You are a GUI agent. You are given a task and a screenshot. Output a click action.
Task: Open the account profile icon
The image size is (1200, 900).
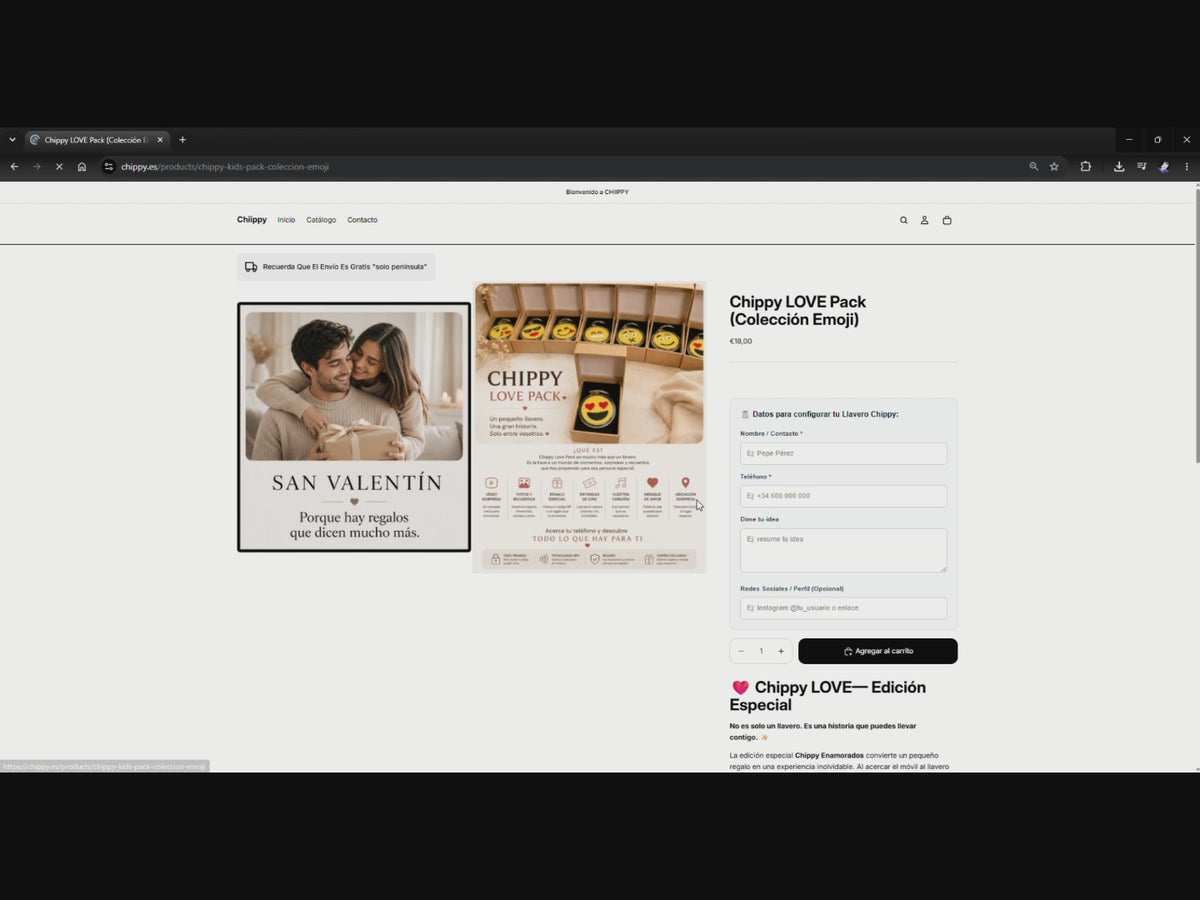click(x=925, y=220)
